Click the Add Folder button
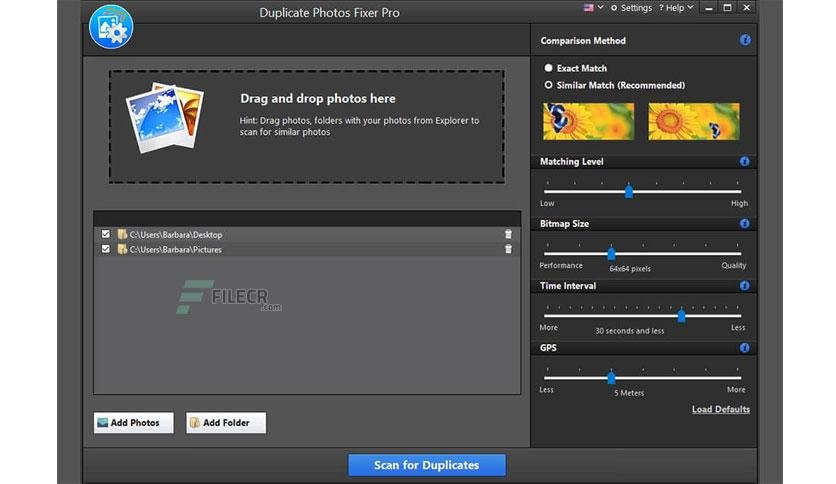Viewport: 836px width, 484px height. [226, 422]
